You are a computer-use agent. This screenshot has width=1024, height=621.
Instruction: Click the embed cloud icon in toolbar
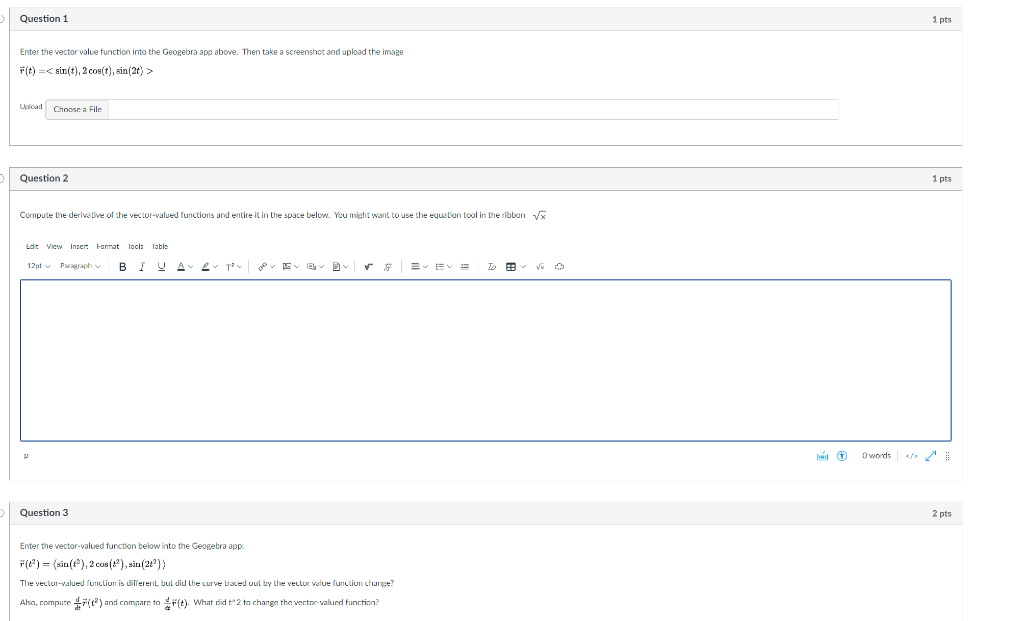pos(559,266)
